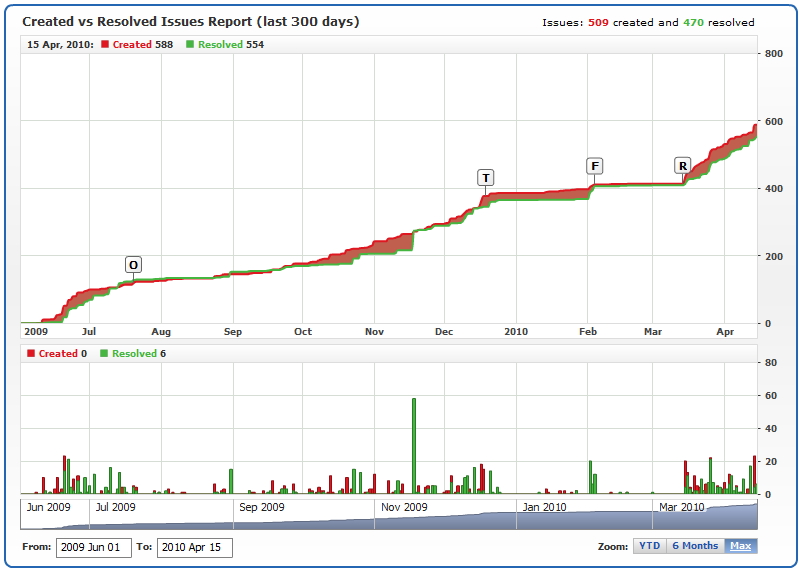
Task: Click green Resolved swatch in top legend
Action: (190, 44)
